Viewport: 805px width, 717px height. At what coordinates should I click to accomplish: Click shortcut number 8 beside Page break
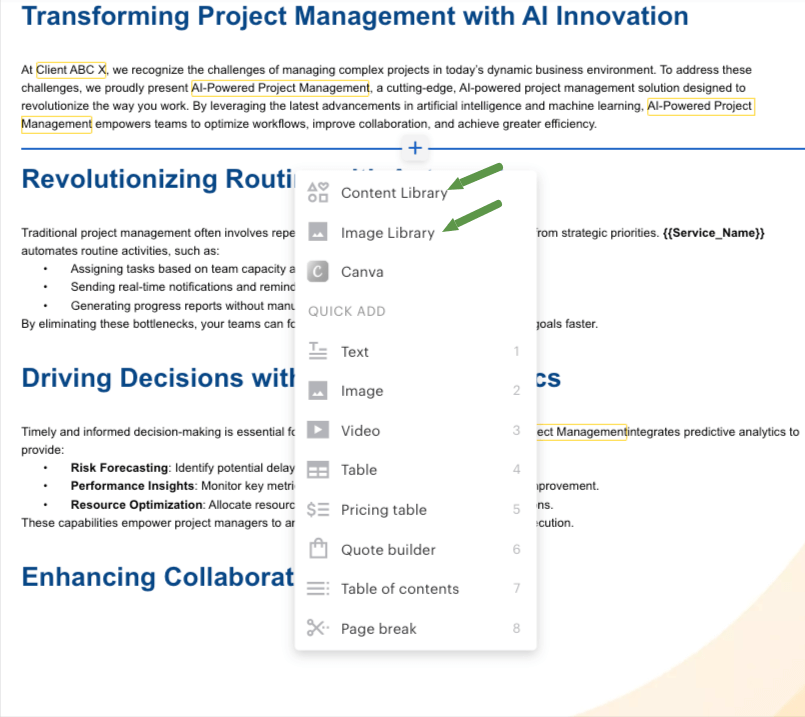click(x=516, y=628)
